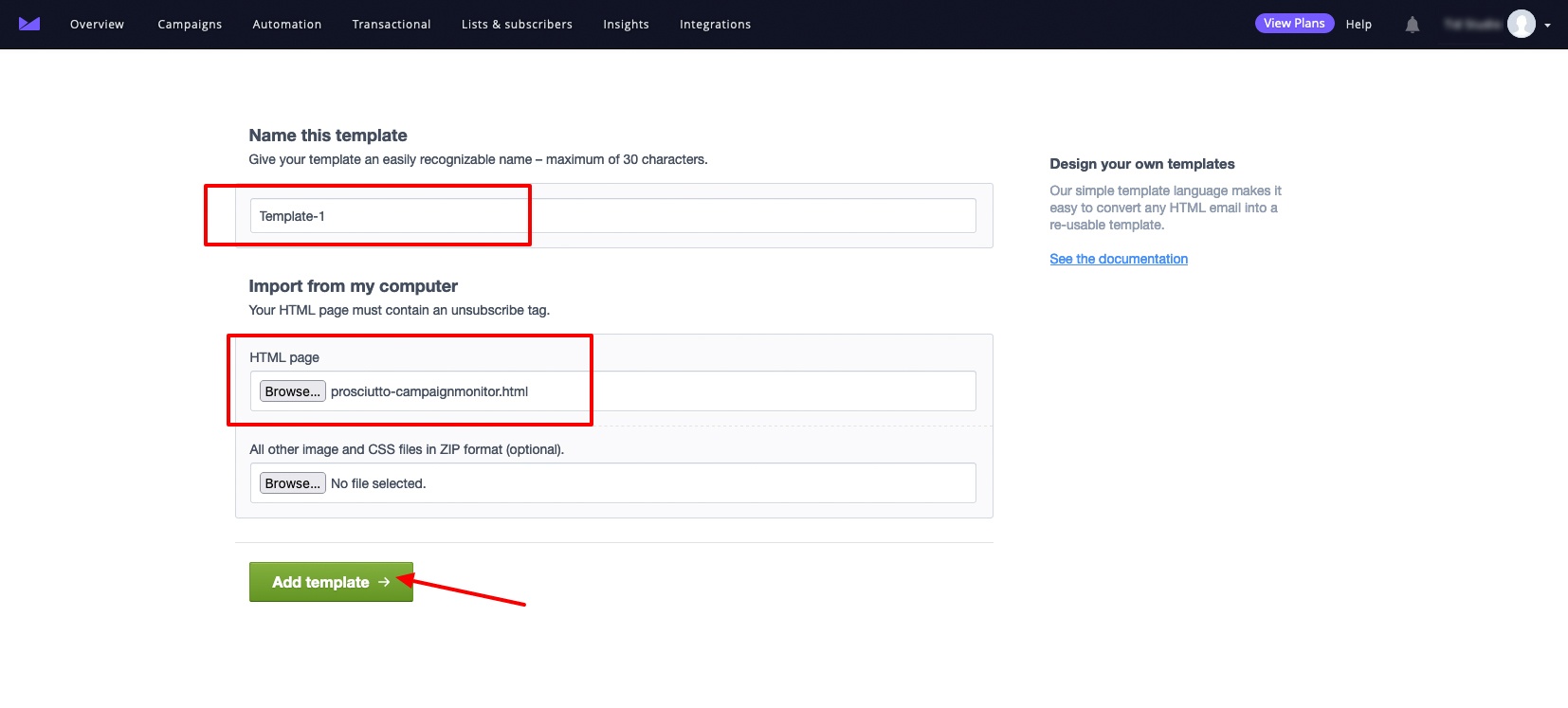This screenshot has height=708, width=1568.
Task: Select Transactional in the top nav
Action: pyautogui.click(x=392, y=25)
